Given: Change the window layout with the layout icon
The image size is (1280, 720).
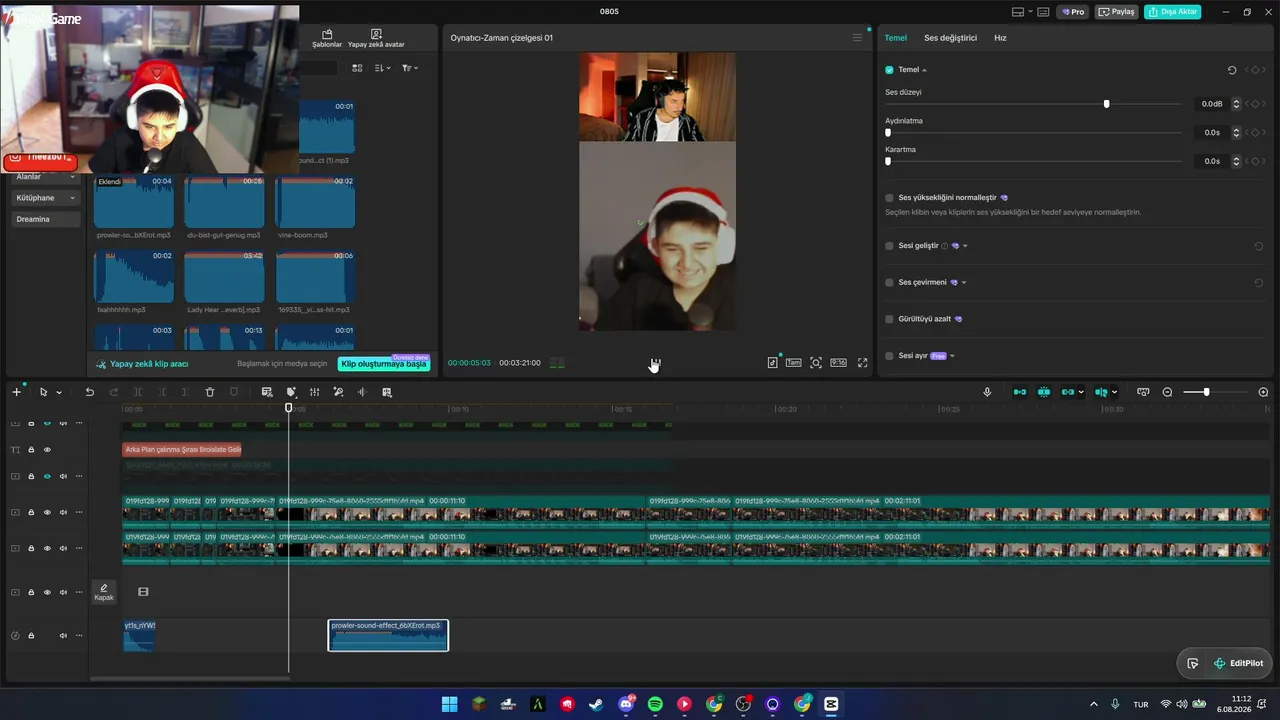Looking at the screenshot, I should click(1018, 12).
